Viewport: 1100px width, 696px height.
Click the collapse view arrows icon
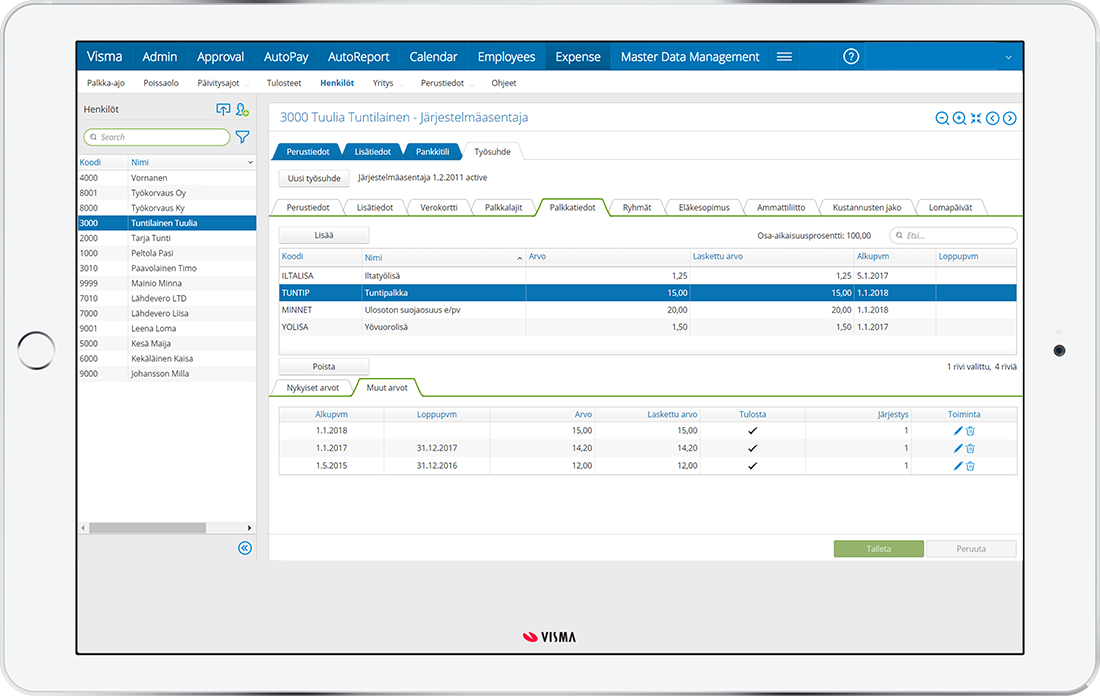click(976, 118)
